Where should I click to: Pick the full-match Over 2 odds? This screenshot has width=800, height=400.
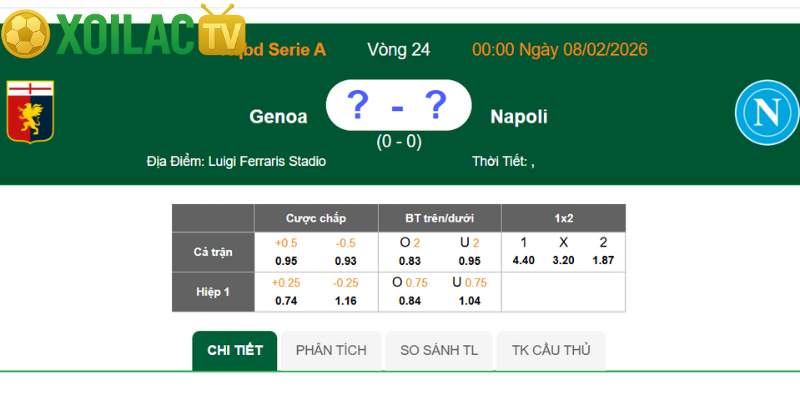pos(410,252)
